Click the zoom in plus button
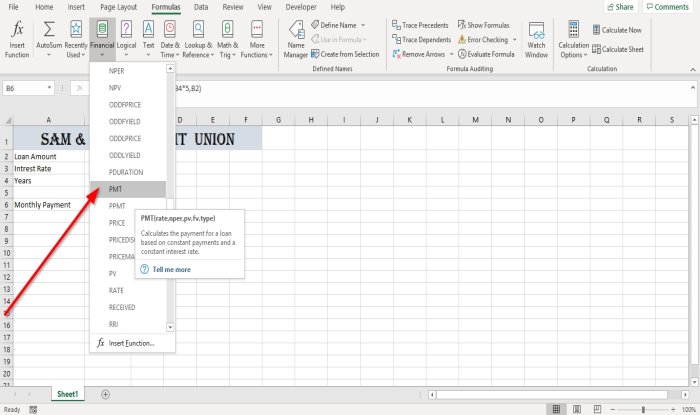 click(673, 409)
